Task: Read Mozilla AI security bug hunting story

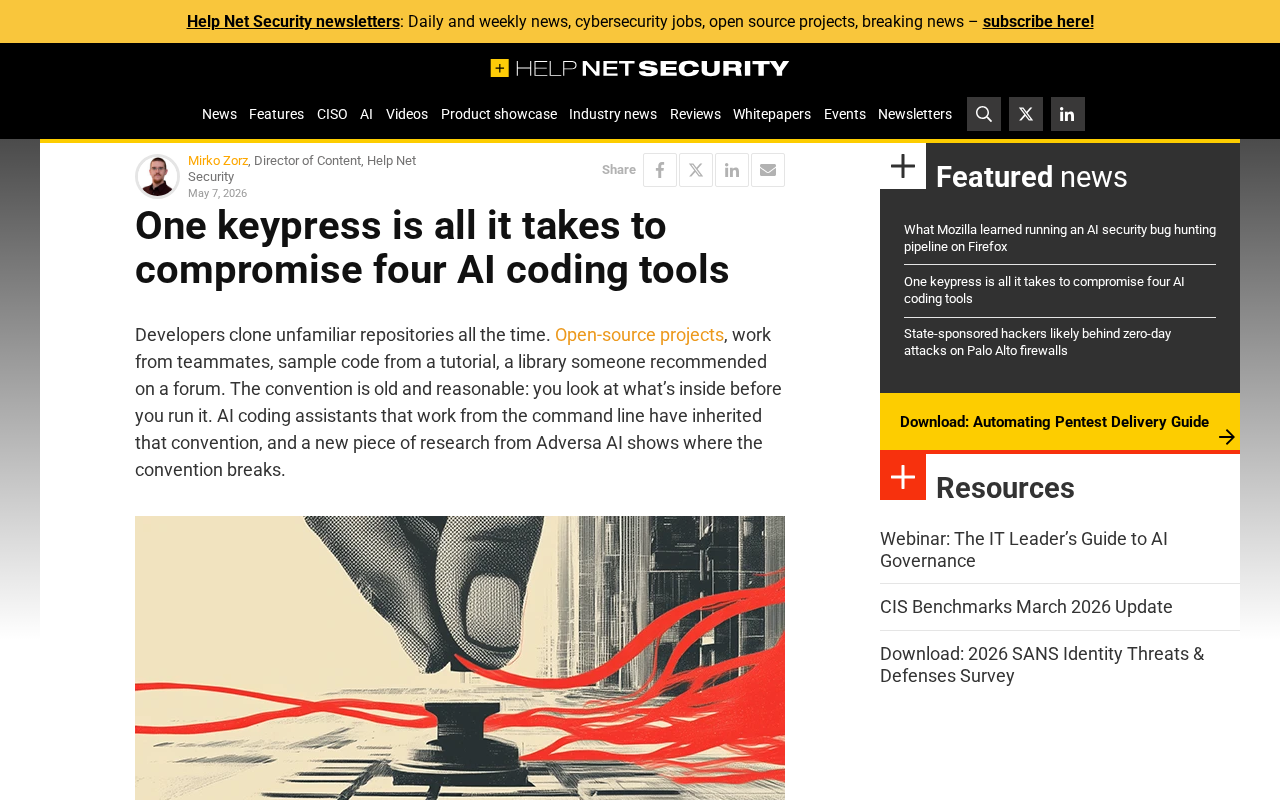Action: [x=1060, y=238]
